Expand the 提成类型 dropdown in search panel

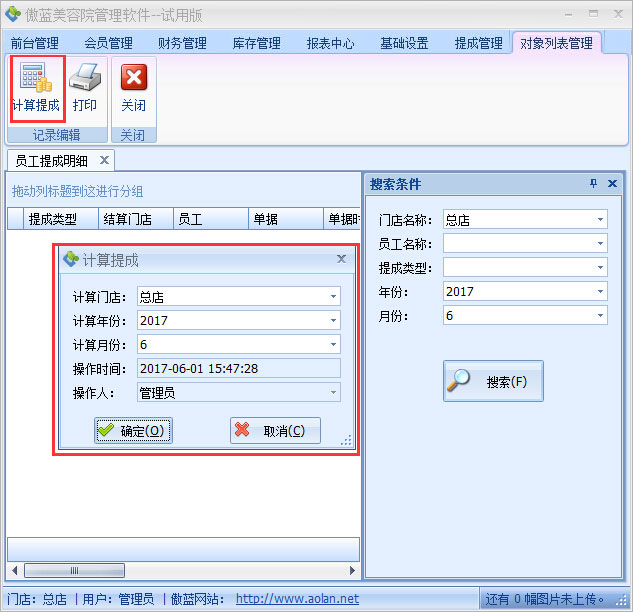pyautogui.click(x=600, y=267)
